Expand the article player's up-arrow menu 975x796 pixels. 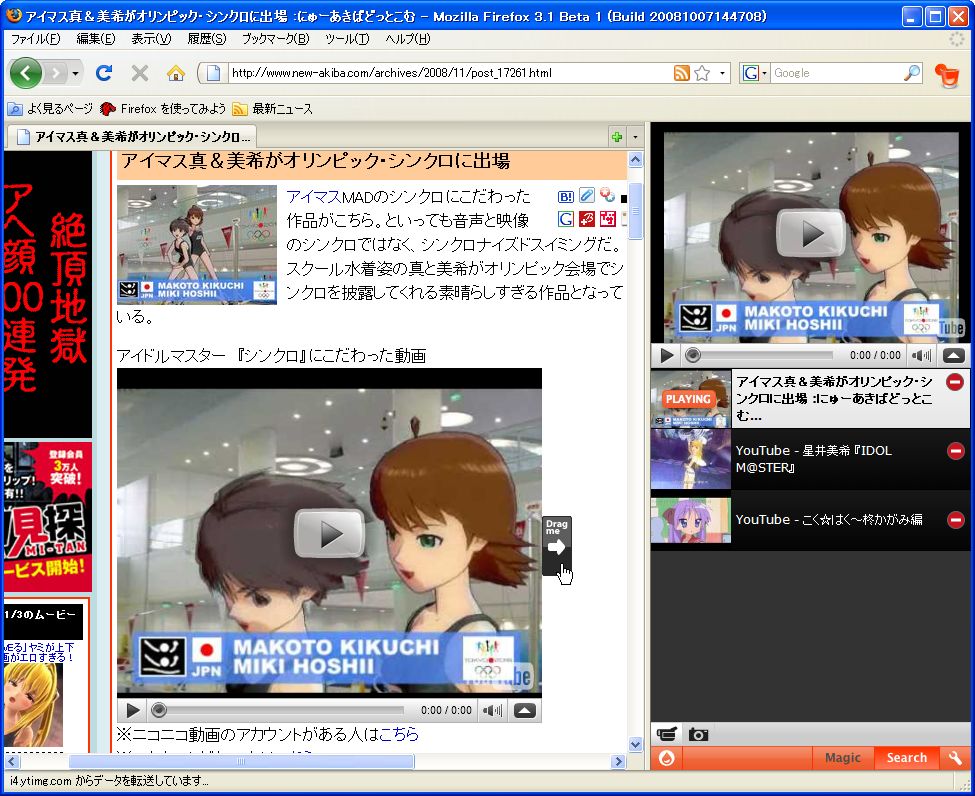[525, 710]
